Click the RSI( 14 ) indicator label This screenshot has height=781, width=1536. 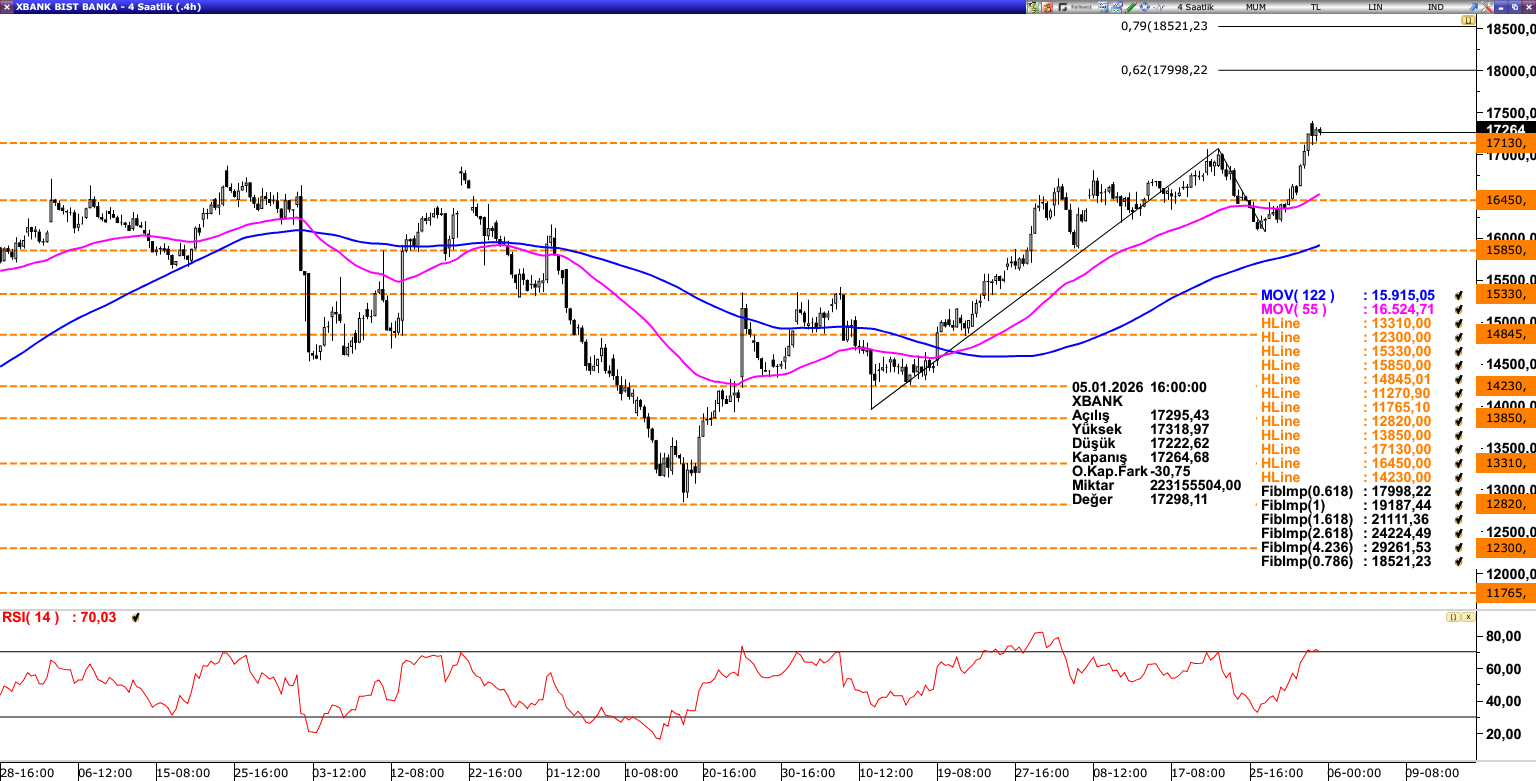pos(30,618)
